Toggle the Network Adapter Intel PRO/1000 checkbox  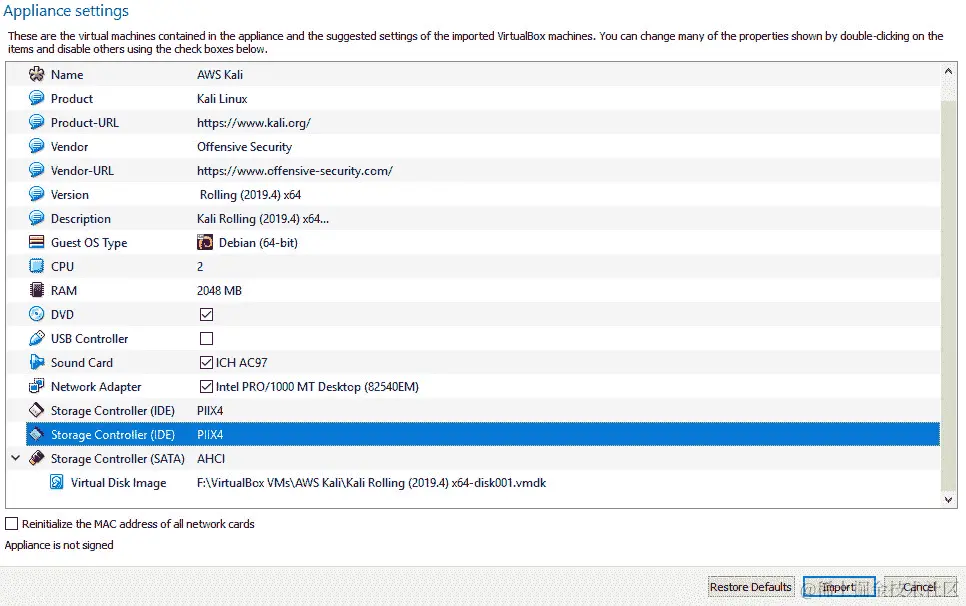[x=206, y=387]
